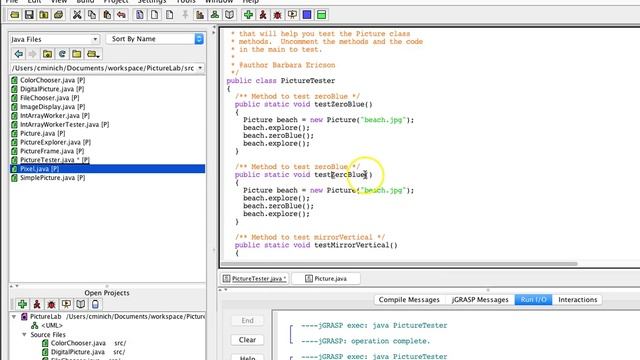
Task: Click the back arrow in file browser
Action: click(18, 54)
